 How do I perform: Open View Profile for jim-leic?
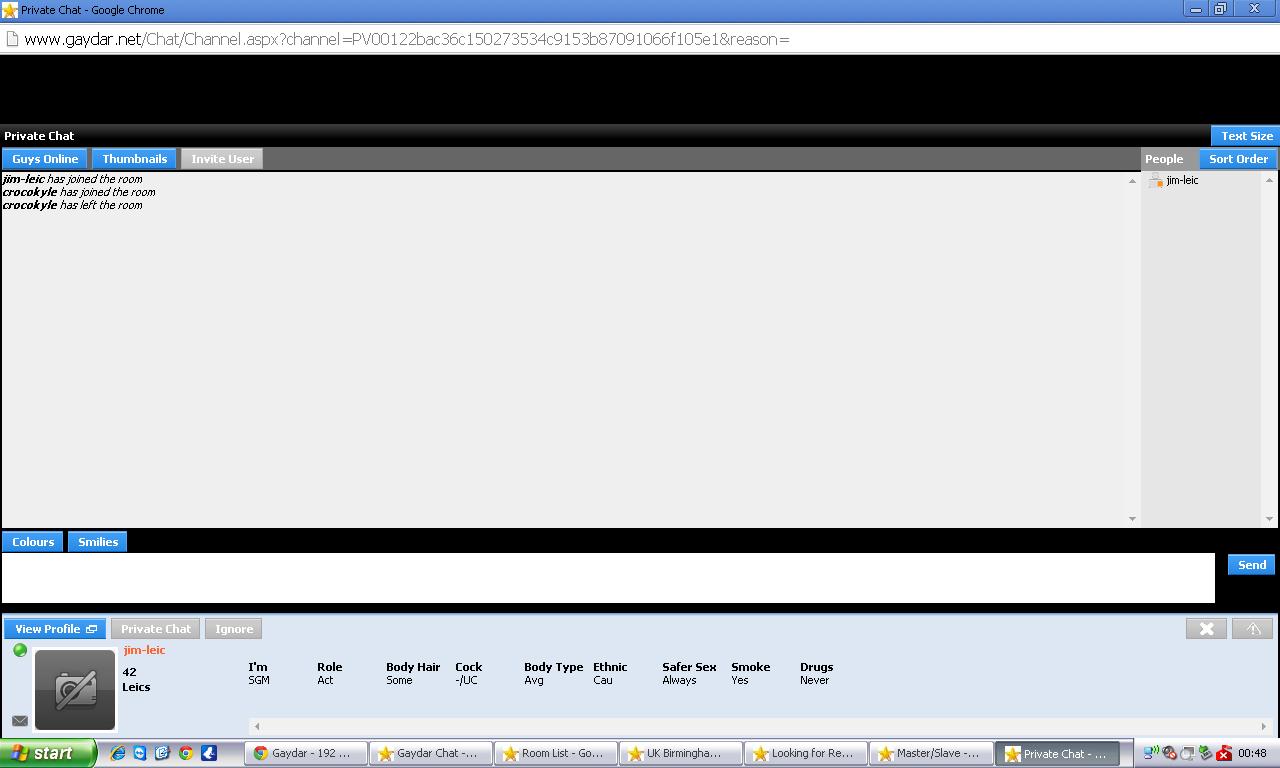(55, 629)
